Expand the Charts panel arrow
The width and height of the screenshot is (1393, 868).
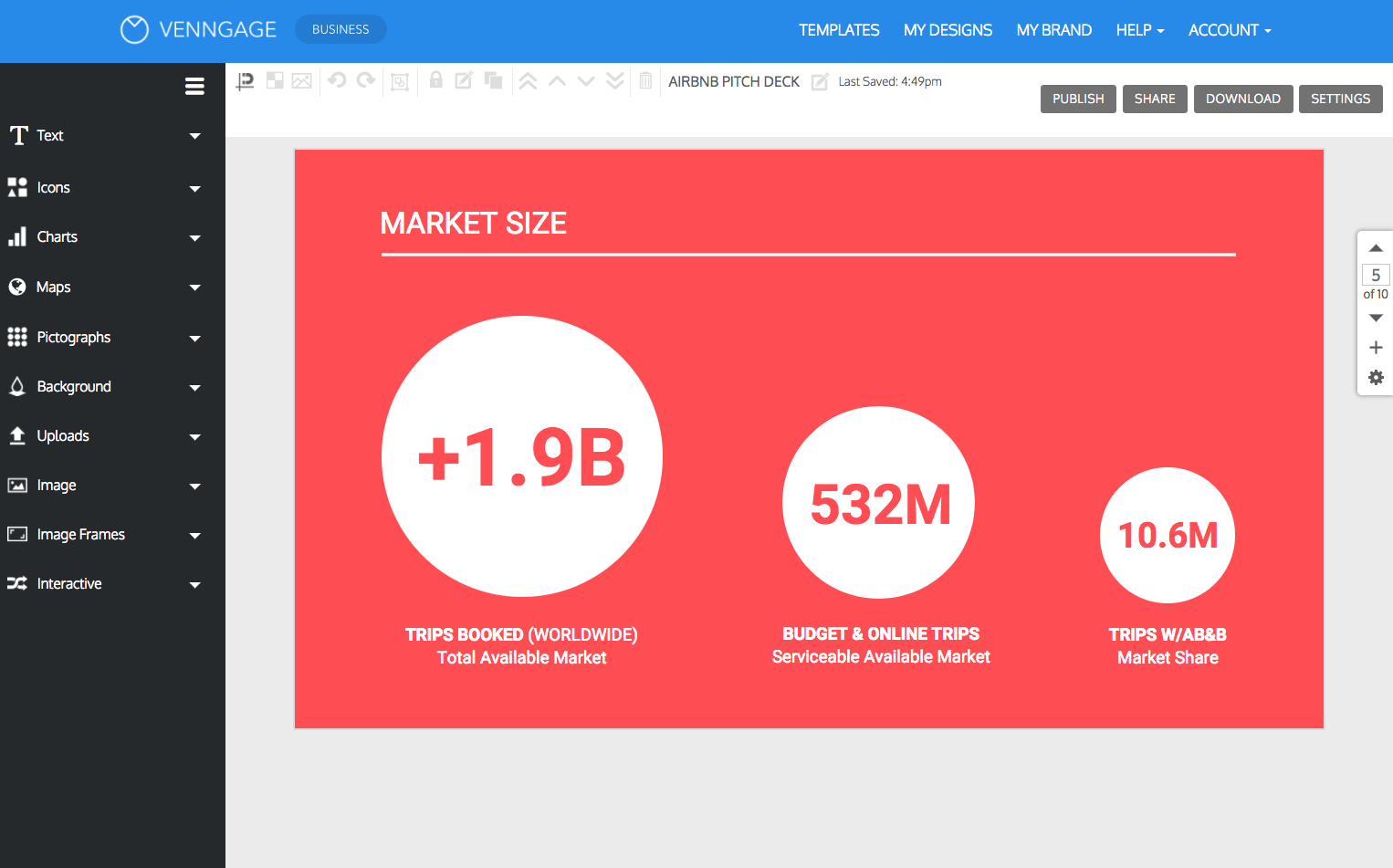point(194,238)
